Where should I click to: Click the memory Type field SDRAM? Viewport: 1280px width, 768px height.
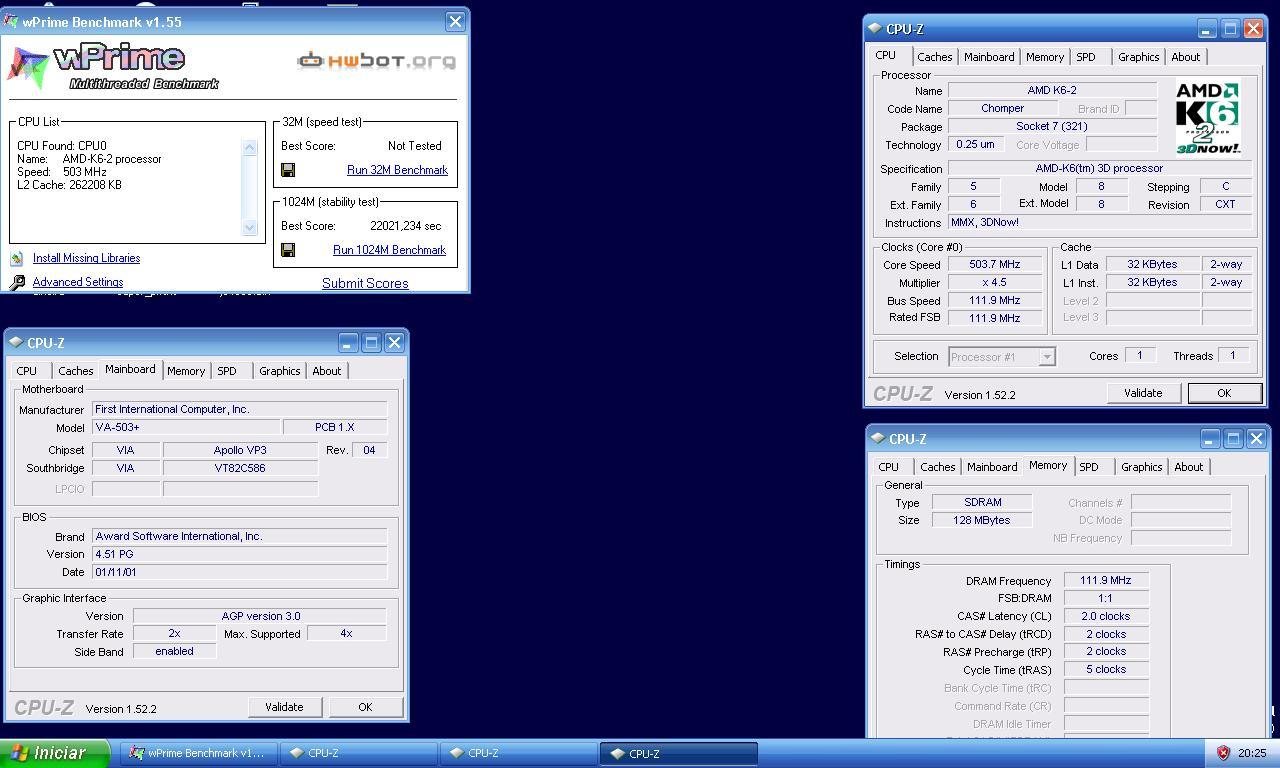coord(982,502)
